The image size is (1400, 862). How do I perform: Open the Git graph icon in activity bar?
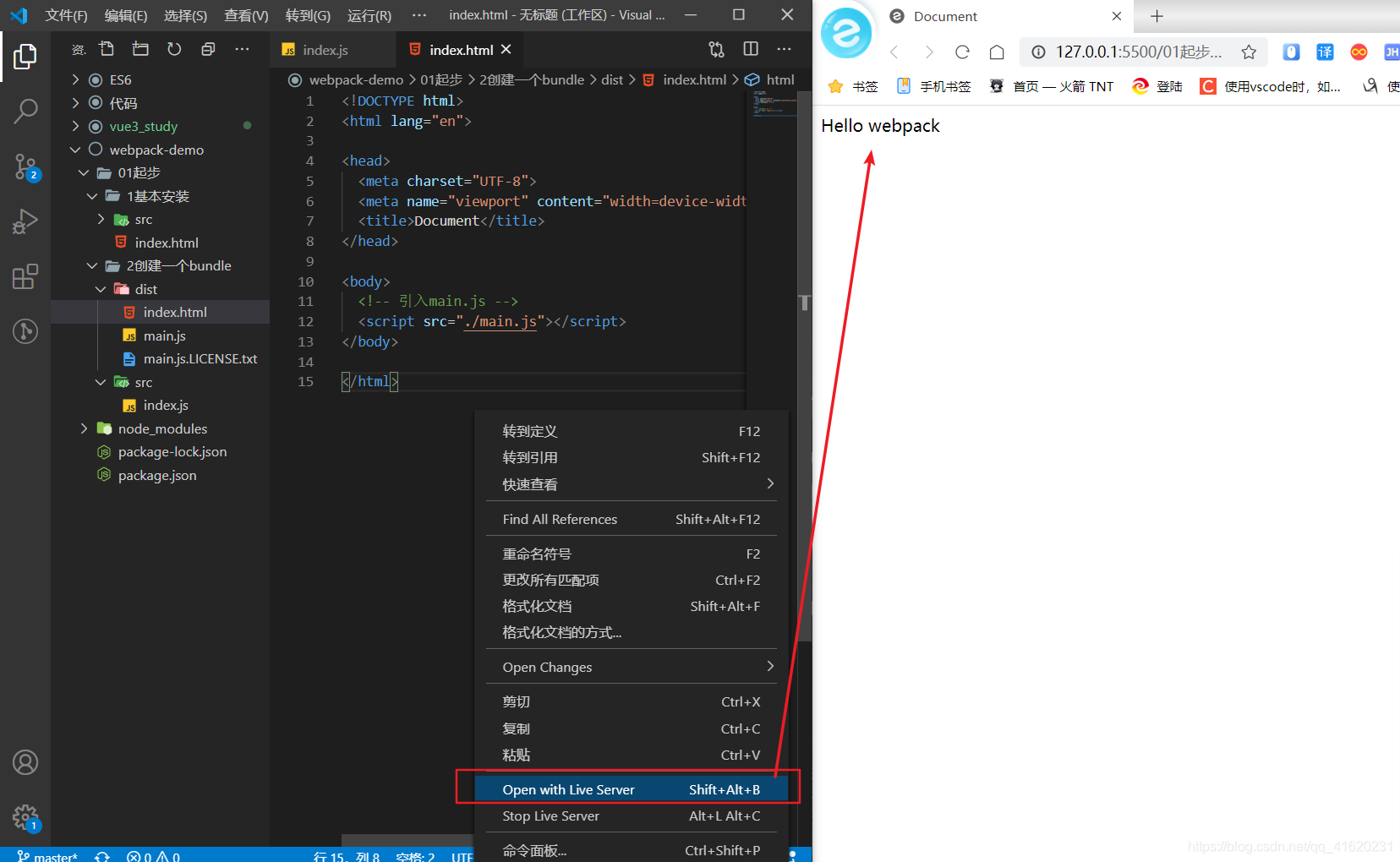tap(25, 330)
